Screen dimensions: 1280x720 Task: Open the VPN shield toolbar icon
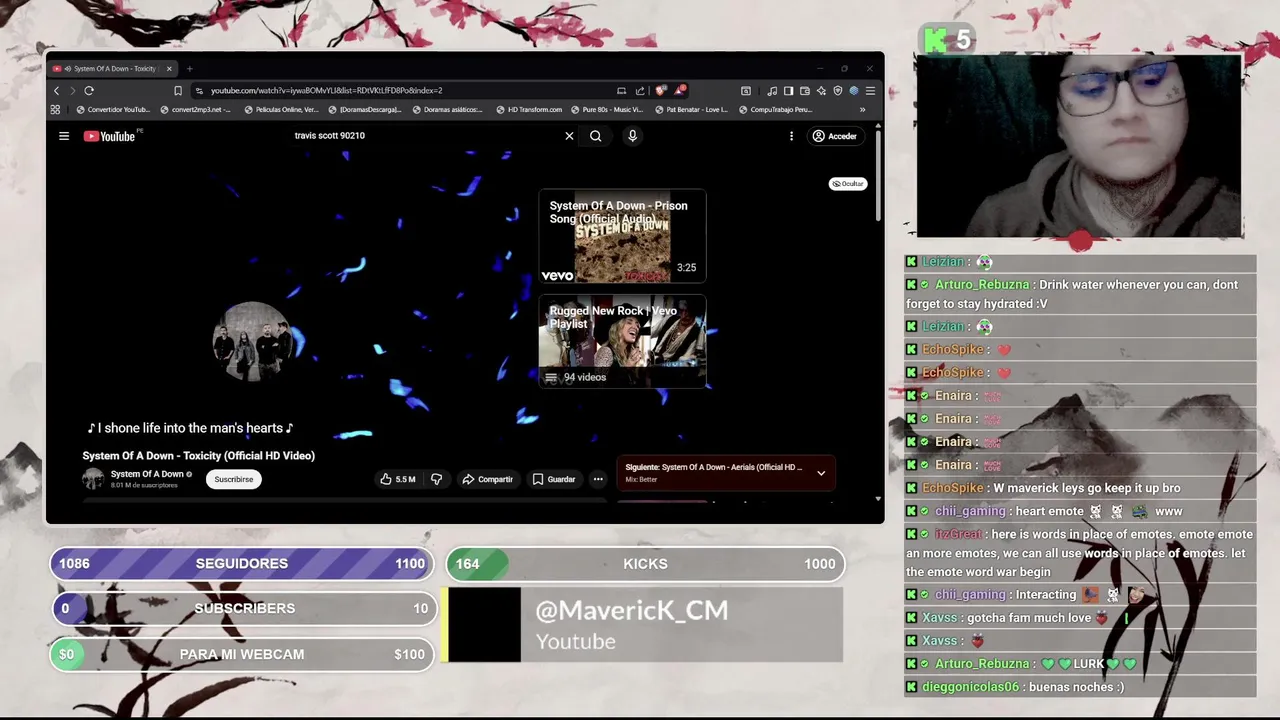[x=837, y=91]
